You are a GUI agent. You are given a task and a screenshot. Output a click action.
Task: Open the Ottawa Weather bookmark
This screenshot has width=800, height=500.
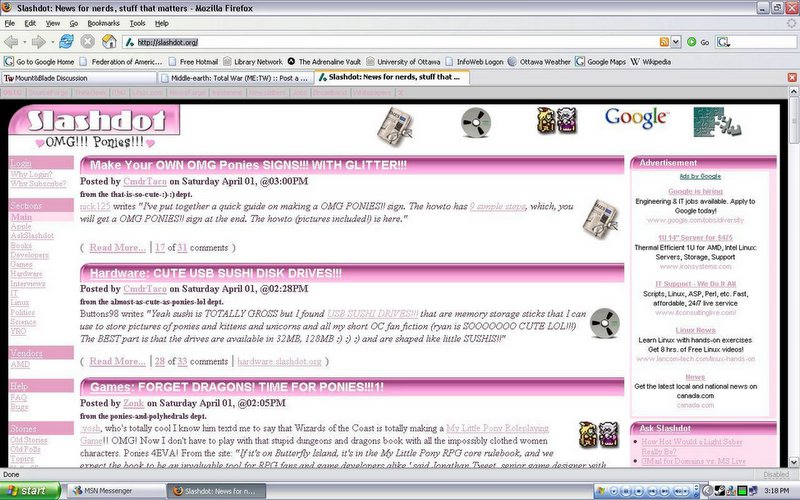point(539,62)
